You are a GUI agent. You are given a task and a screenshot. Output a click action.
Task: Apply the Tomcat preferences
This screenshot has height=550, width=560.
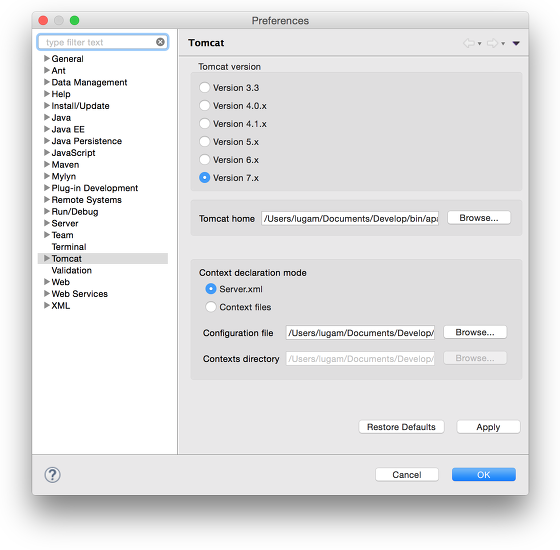pyautogui.click(x=488, y=427)
